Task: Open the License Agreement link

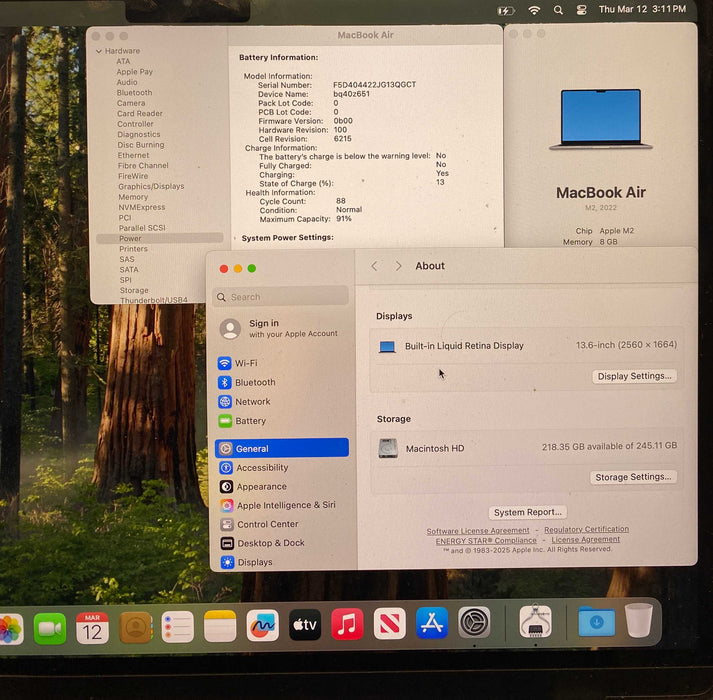Action: (x=586, y=539)
